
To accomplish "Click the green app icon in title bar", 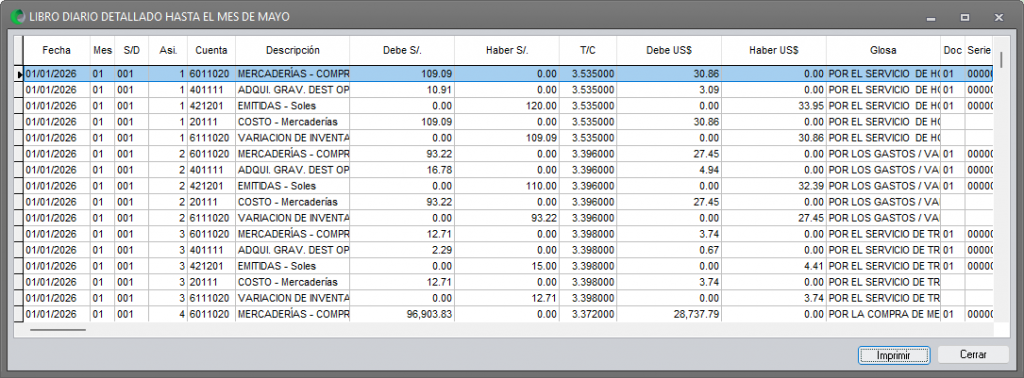I will click(x=18, y=17).
